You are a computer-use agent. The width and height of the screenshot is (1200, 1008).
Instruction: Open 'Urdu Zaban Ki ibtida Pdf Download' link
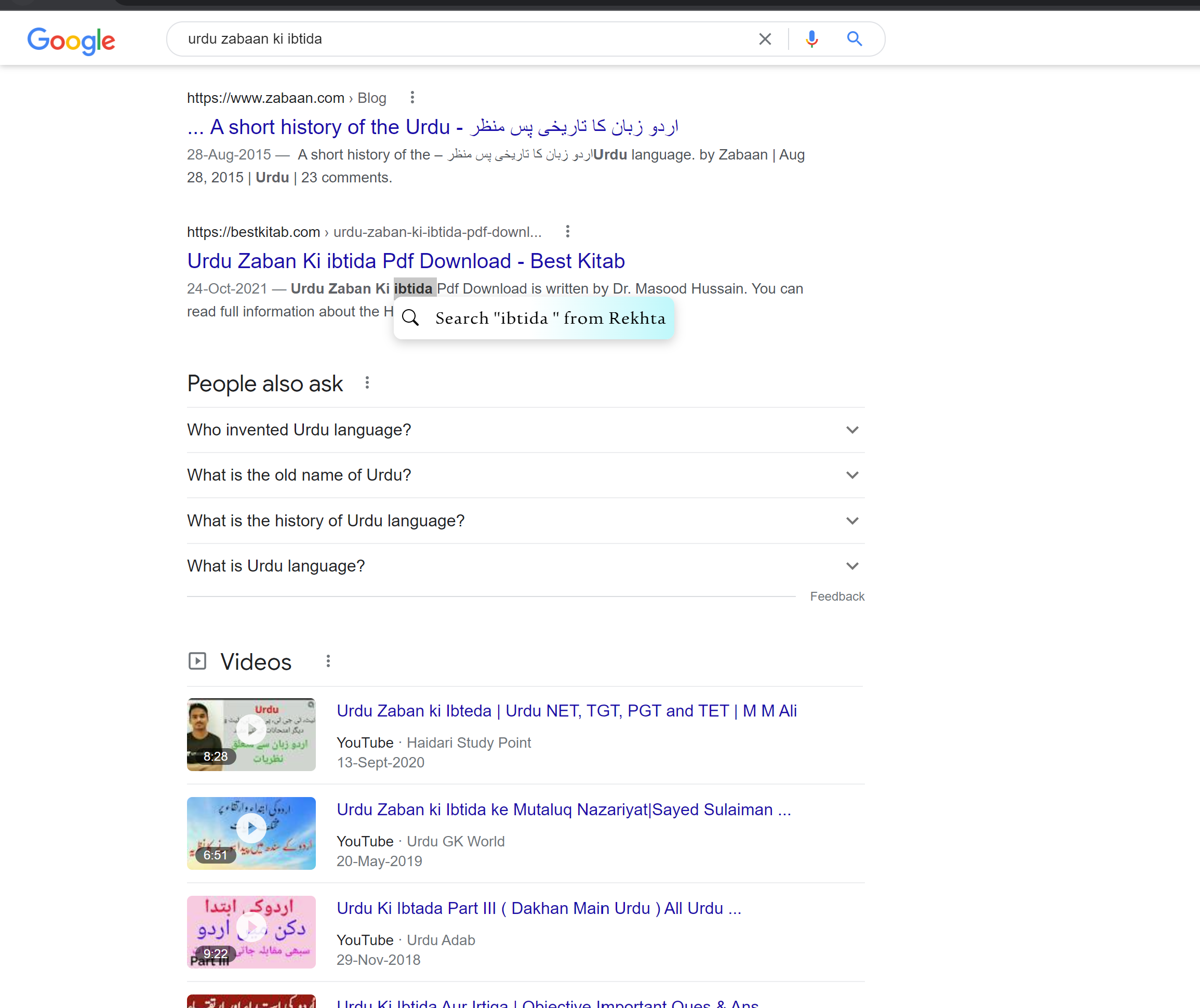pyautogui.click(x=405, y=260)
